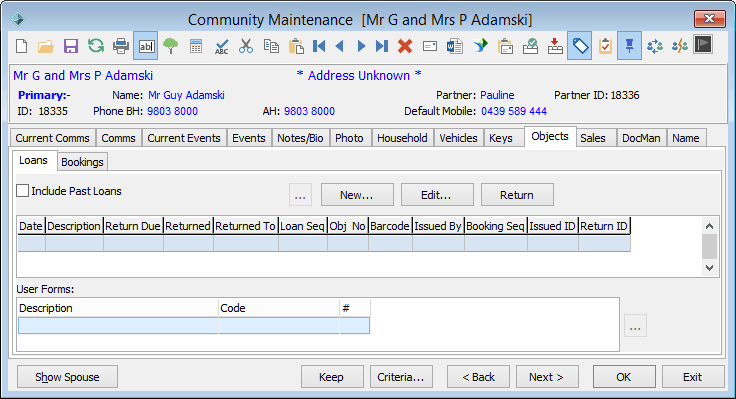736x399 pixels.
Task: Click the inbox with red download arrow icon
Action: tap(555, 46)
